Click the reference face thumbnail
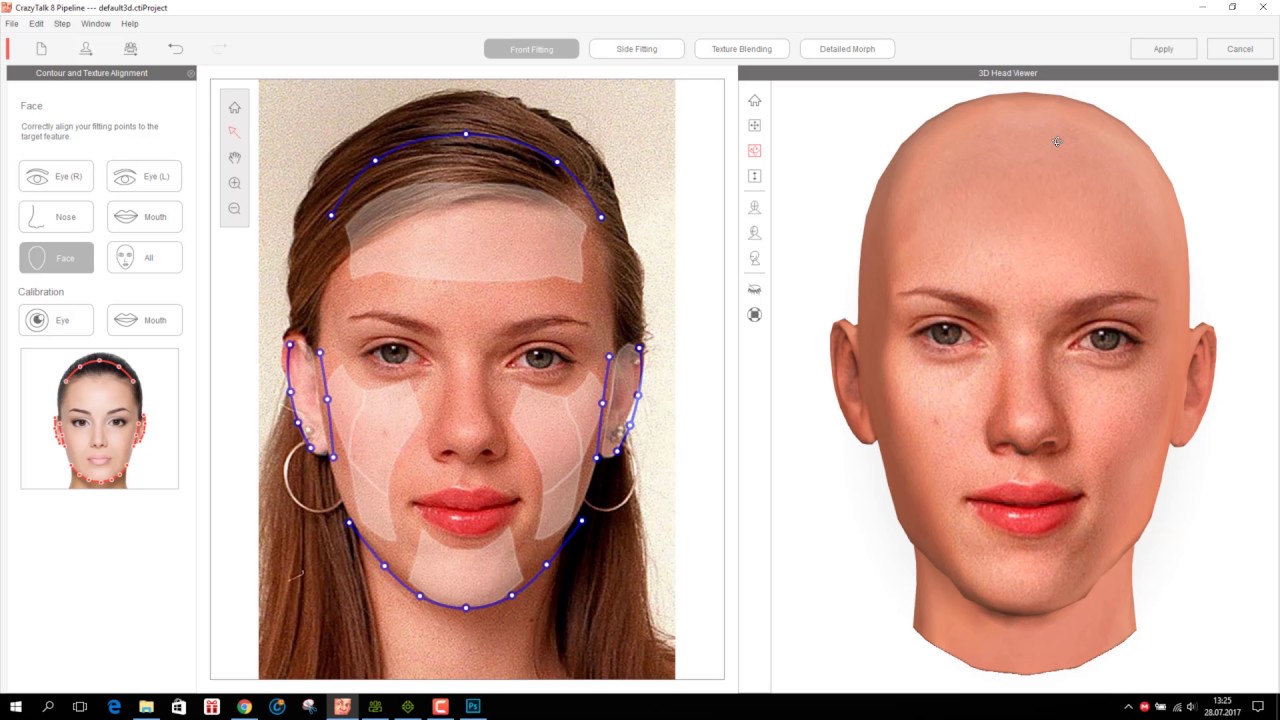This screenshot has height=720, width=1280. point(99,418)
